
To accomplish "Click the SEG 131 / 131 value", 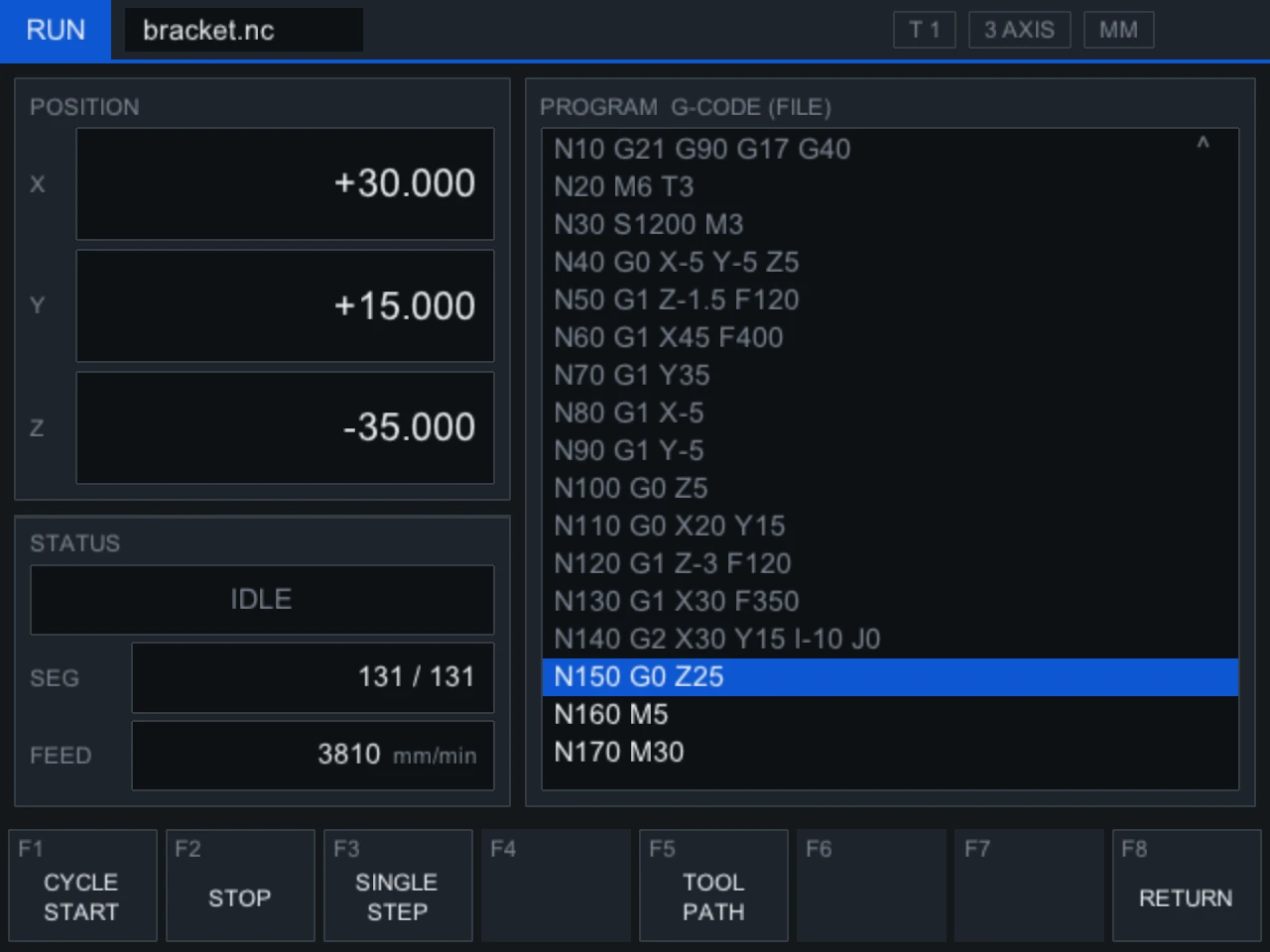I will 313,677.
